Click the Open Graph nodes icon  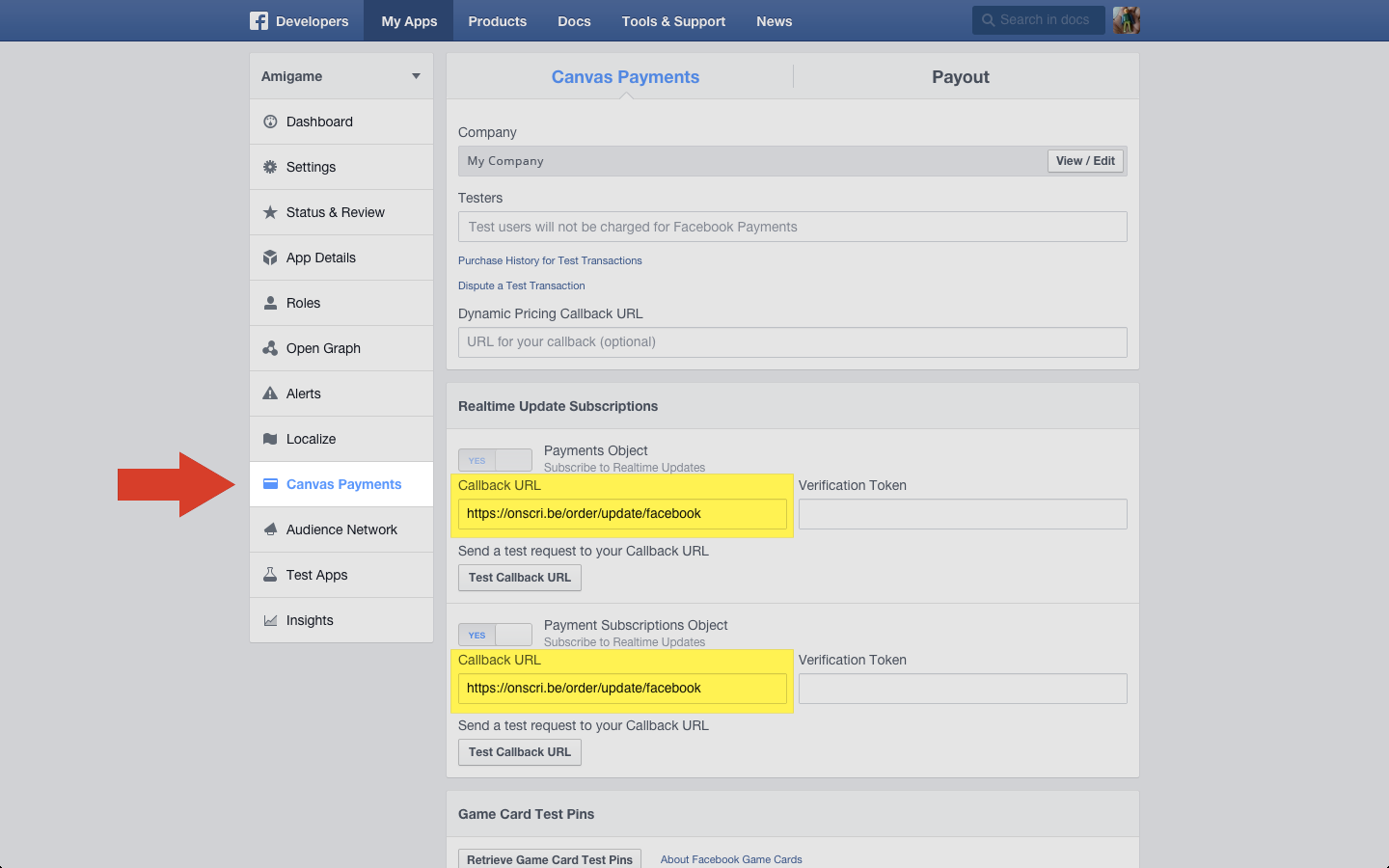[270, 348]
